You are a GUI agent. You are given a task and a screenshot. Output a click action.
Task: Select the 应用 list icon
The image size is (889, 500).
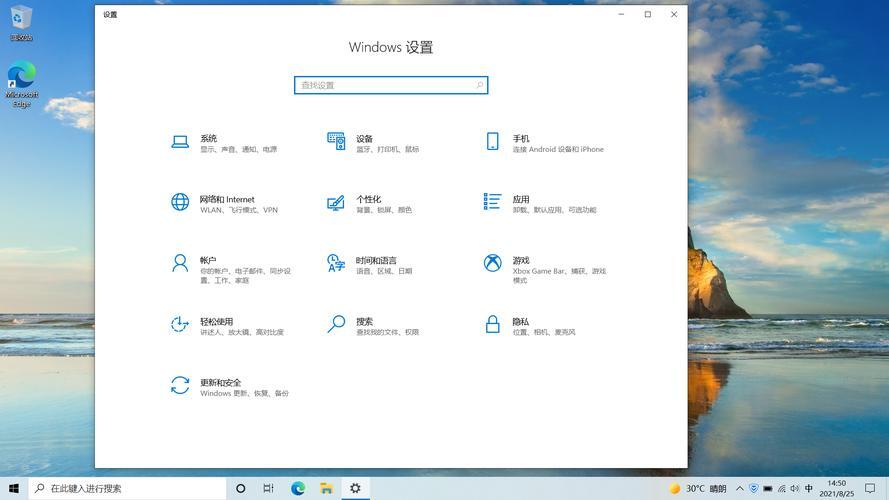click(x=492, y=202)
